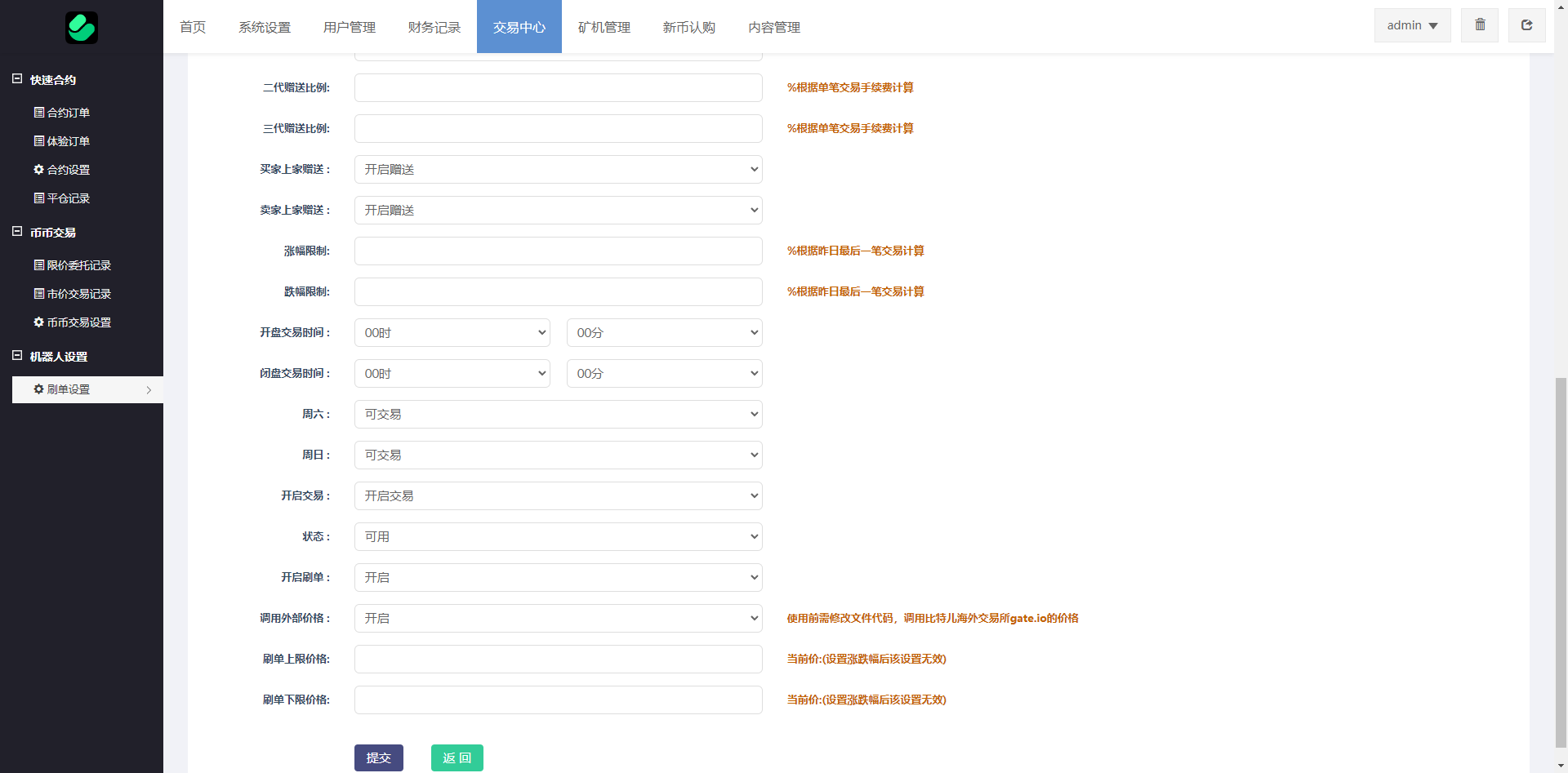1568x773 pixels.
Task: Click the logout arrow icon at top right
Action: pyautogui.click(x=1526, y=25)
